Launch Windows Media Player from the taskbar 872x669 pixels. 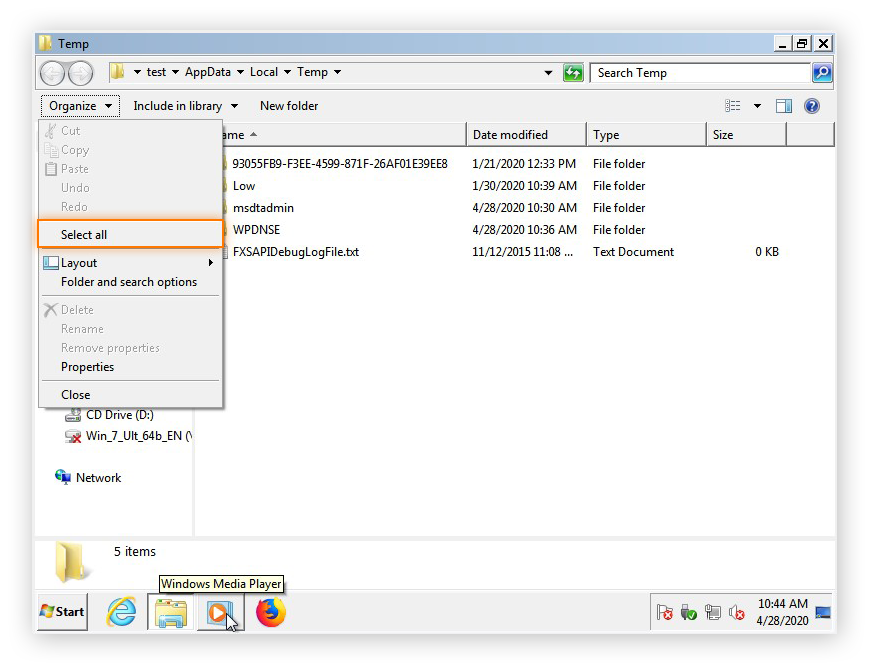[219, 612]
